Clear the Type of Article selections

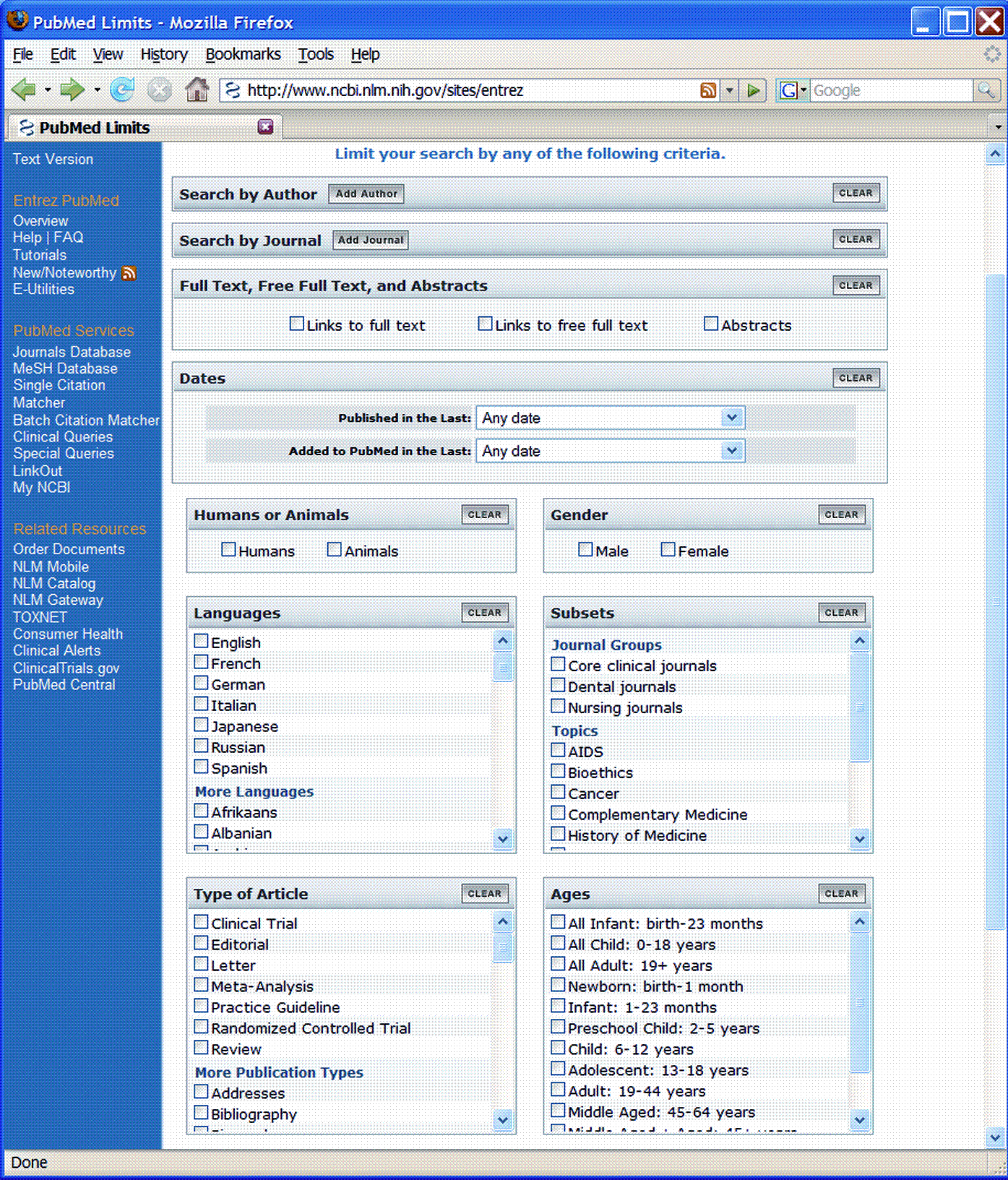[x=484, y=894]
